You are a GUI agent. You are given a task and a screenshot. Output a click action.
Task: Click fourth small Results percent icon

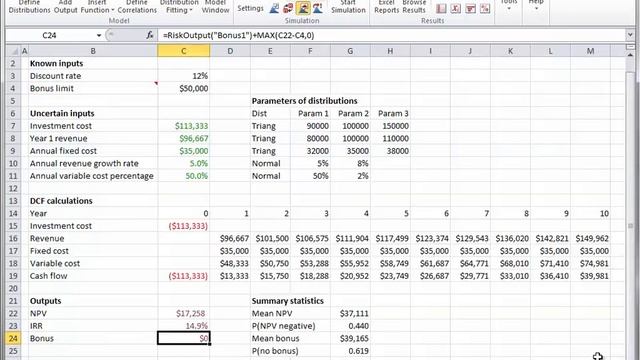coord(485,8)
